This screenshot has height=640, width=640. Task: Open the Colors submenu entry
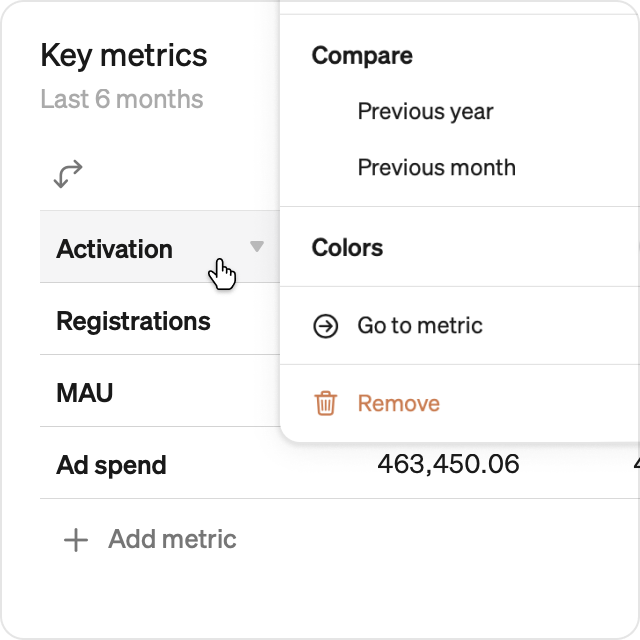click(460, 247)
